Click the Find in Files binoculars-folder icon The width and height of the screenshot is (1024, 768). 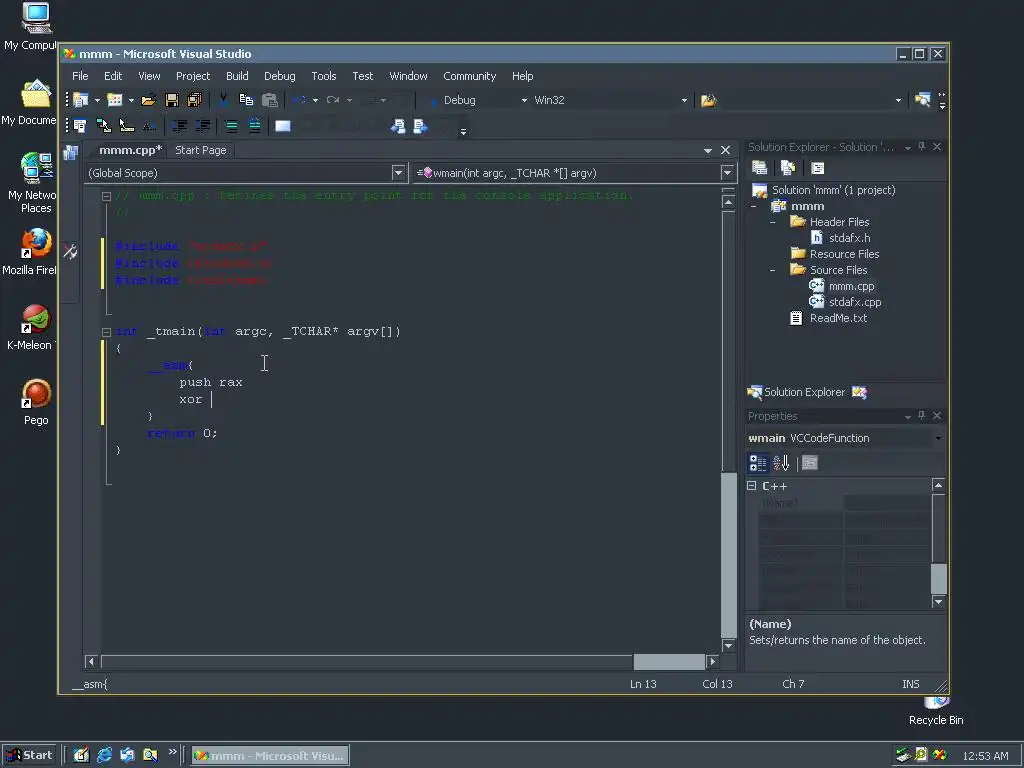click(x=709, y=101)
